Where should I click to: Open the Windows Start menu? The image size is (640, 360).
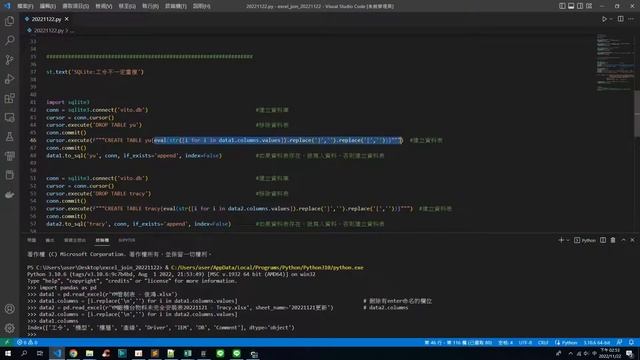point(8,353)
